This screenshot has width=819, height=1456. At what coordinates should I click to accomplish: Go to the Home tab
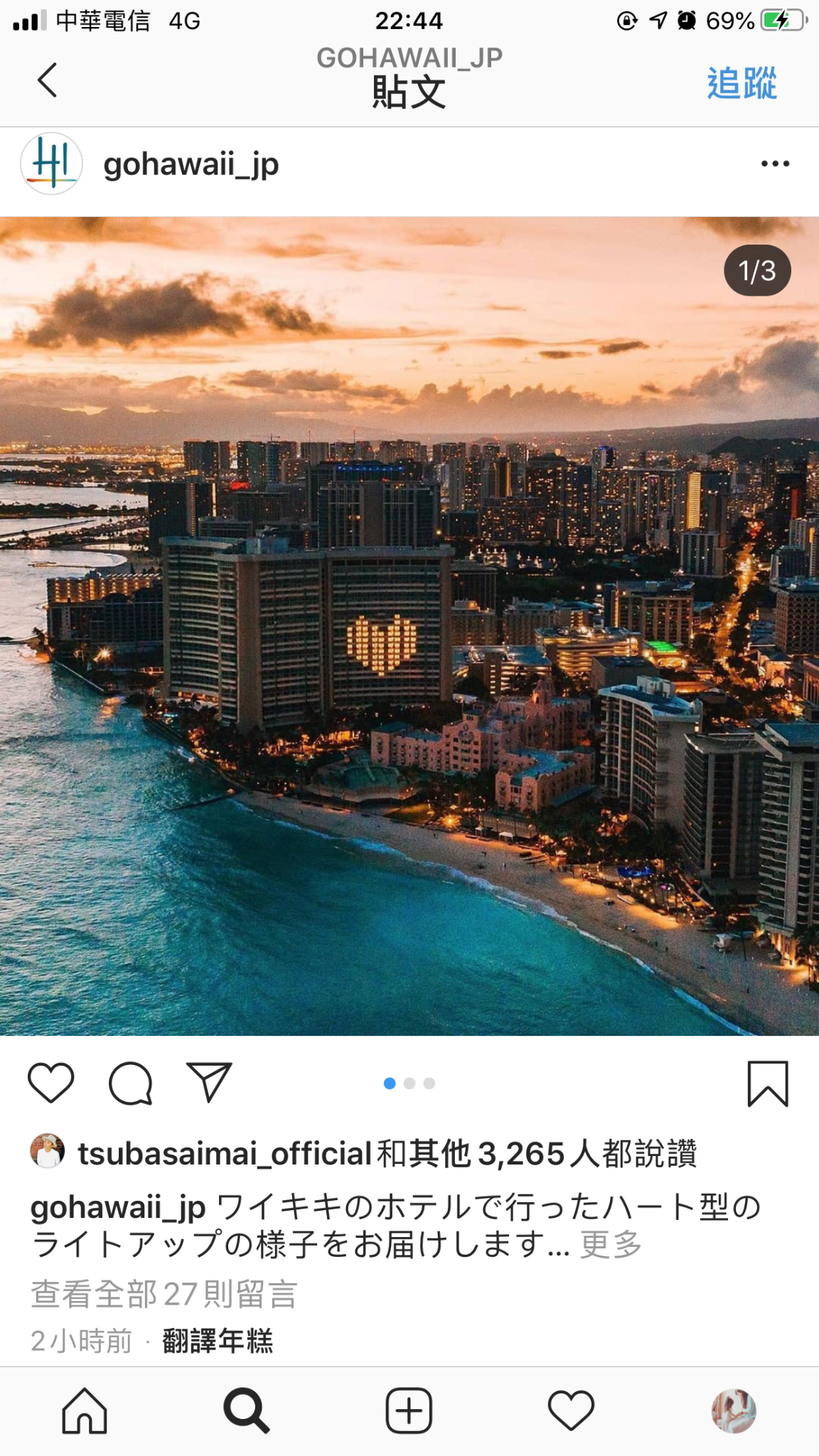tap(85, 1410)
